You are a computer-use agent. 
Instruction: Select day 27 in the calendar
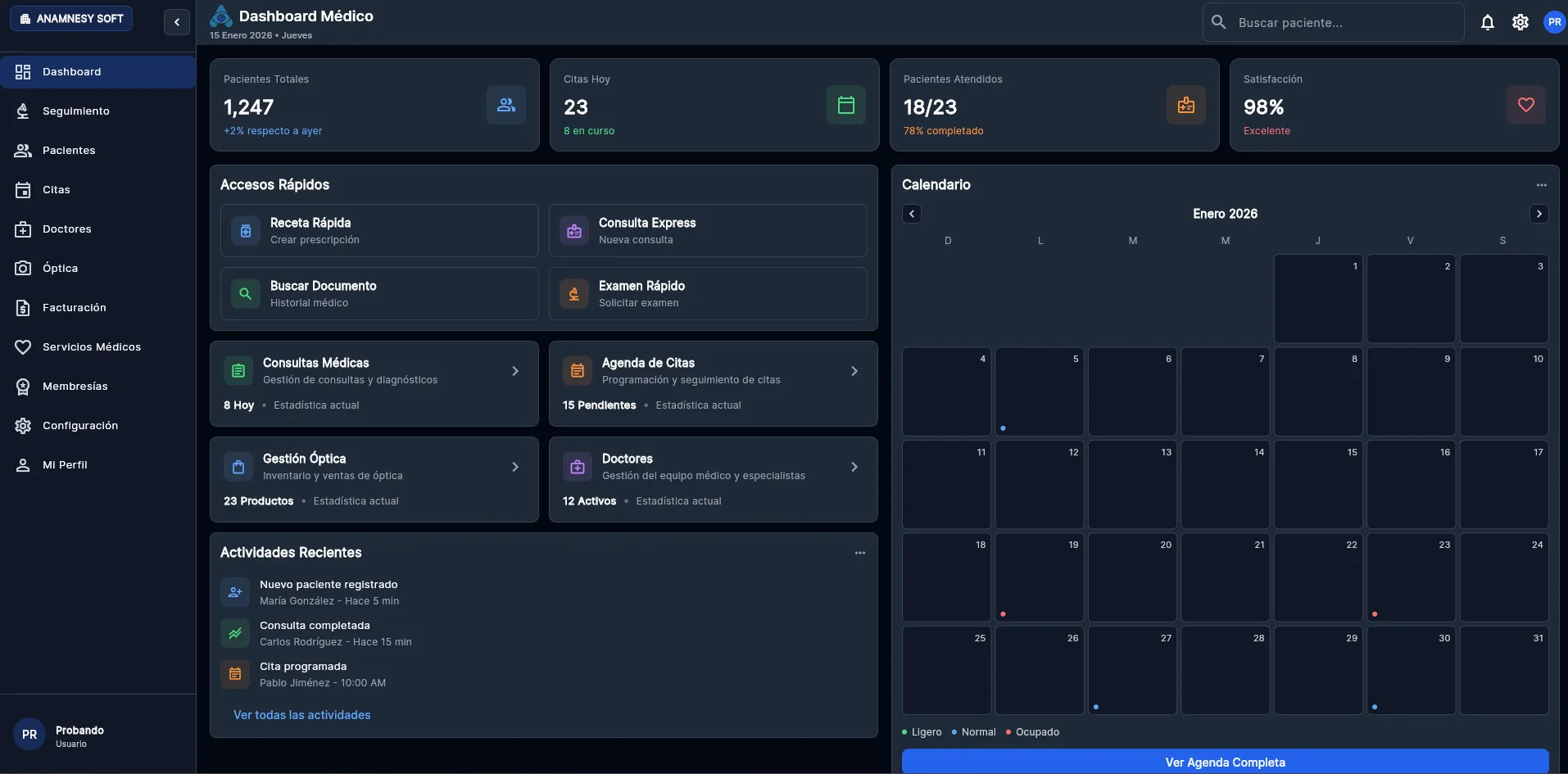pyautogui.click(x=1132, y=671)
